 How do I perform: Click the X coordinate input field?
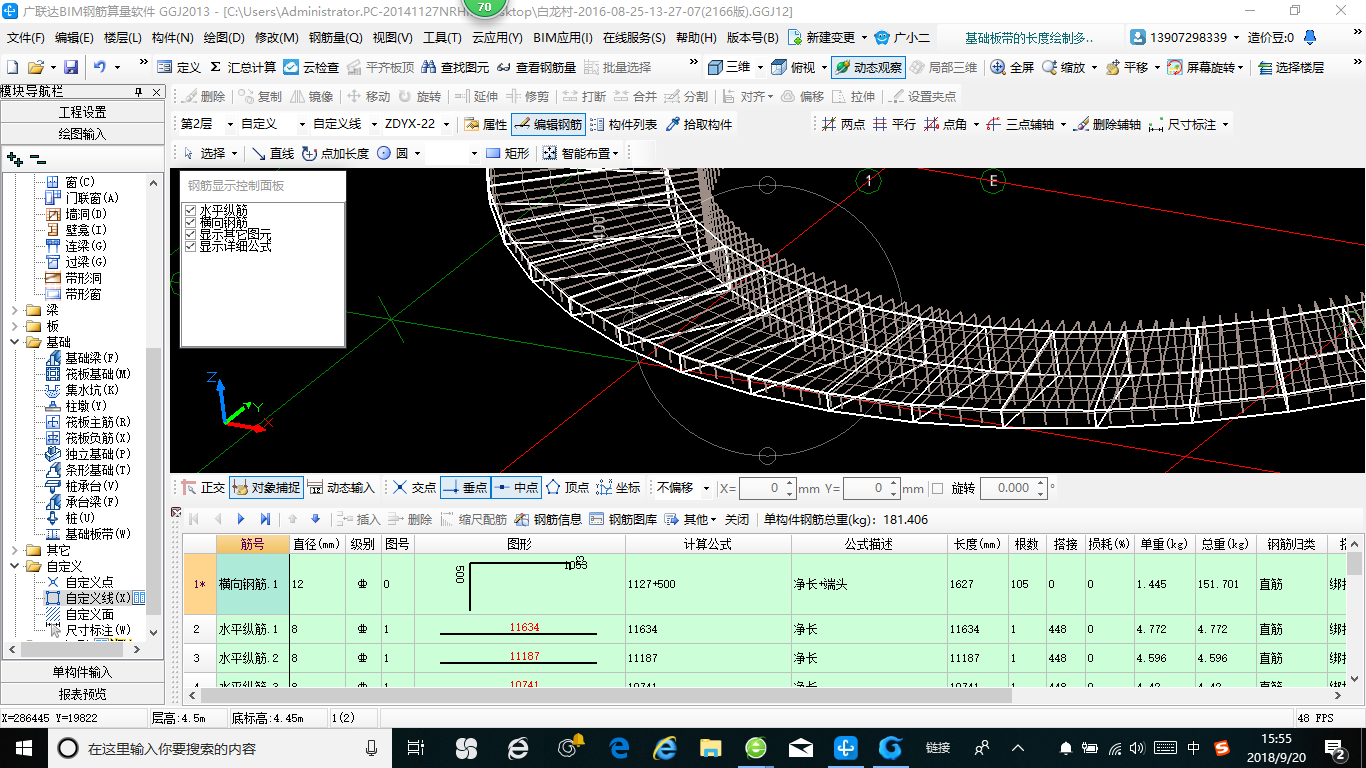(766, 488)
